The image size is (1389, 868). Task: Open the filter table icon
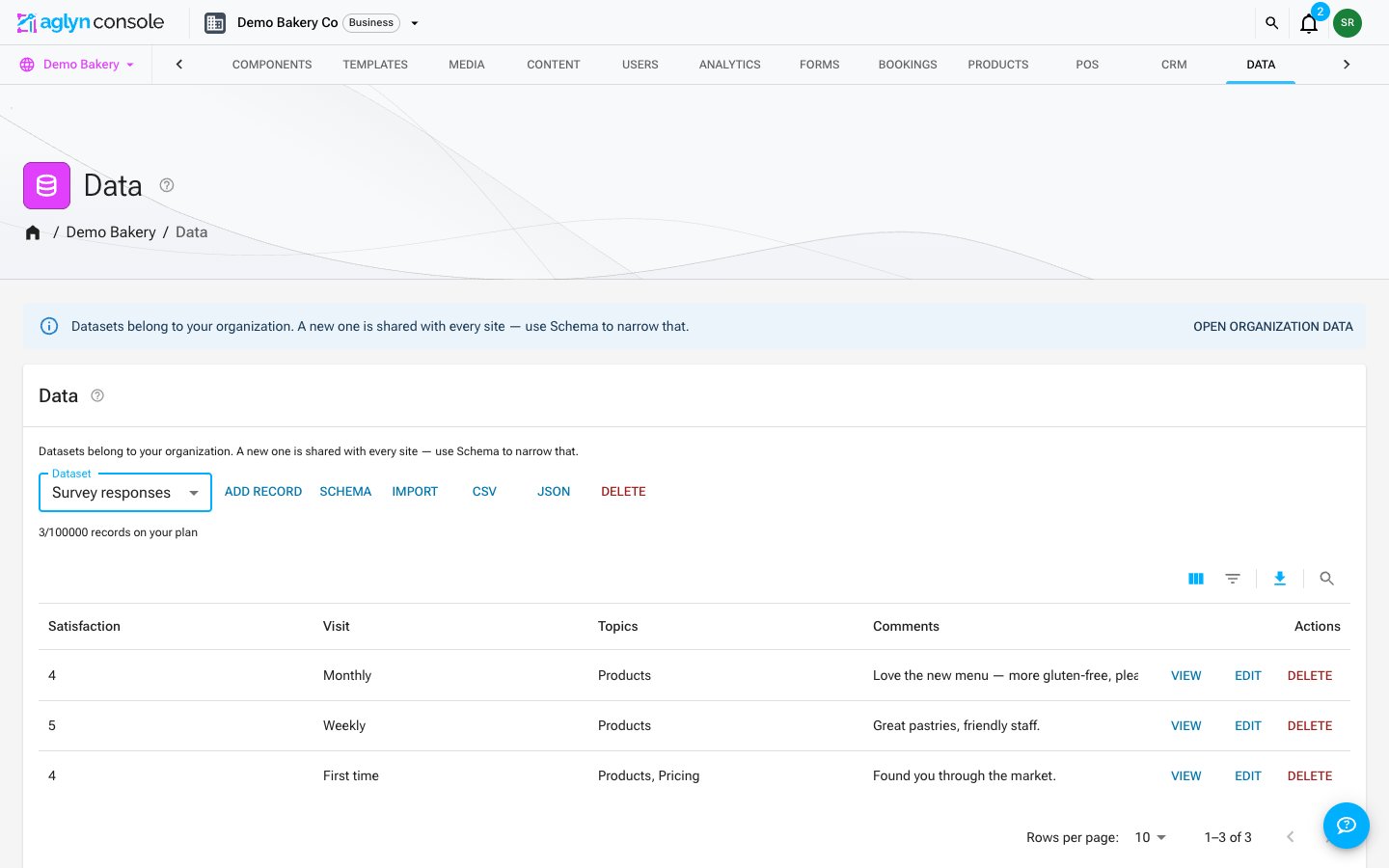click(x=1233, y=579)
